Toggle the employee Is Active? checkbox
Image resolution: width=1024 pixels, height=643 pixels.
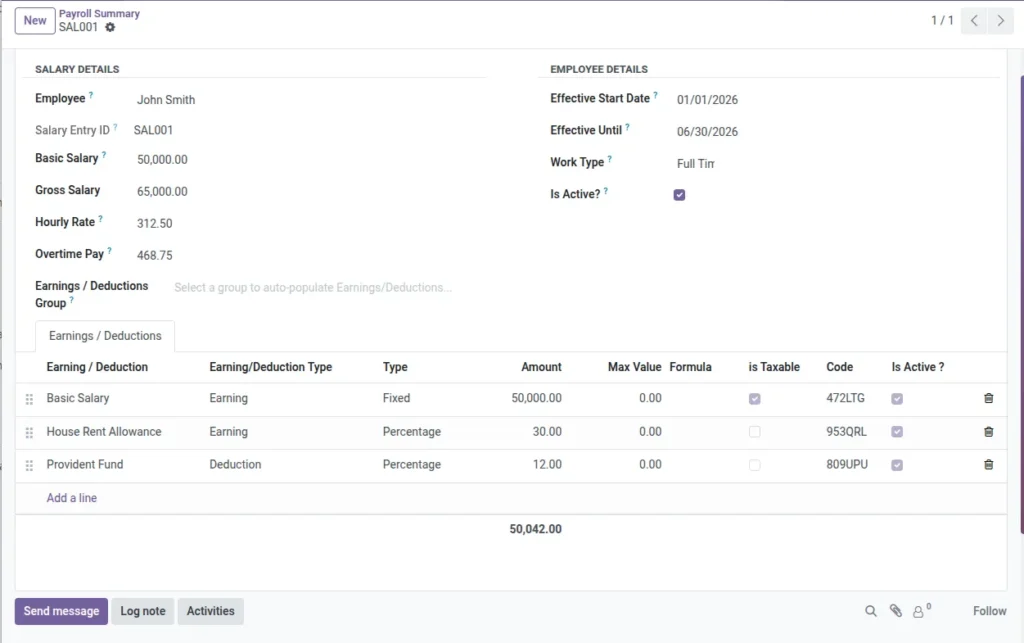point(679,195)
